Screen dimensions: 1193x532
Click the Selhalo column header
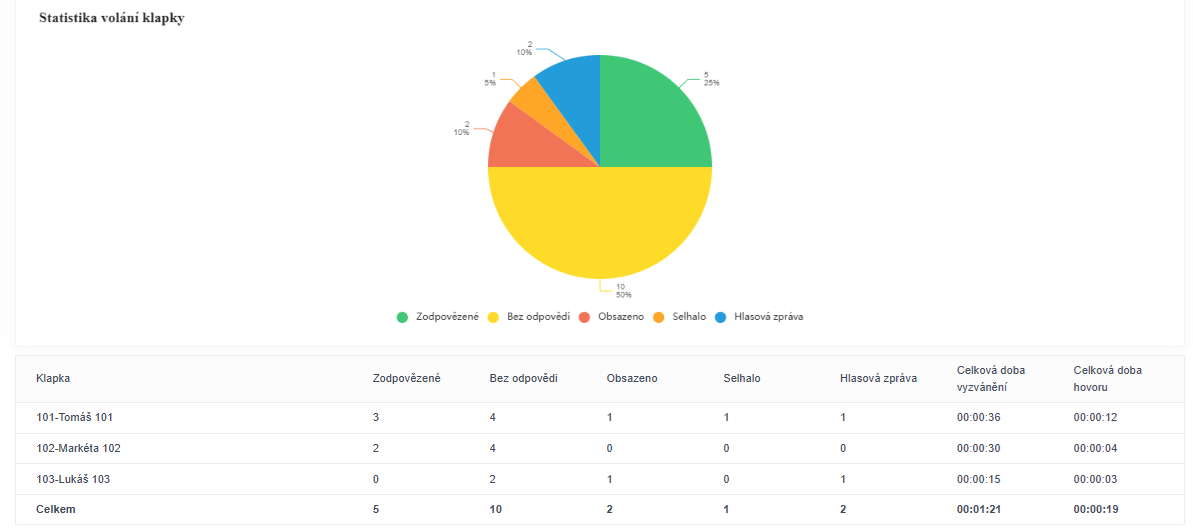point(743,378)
